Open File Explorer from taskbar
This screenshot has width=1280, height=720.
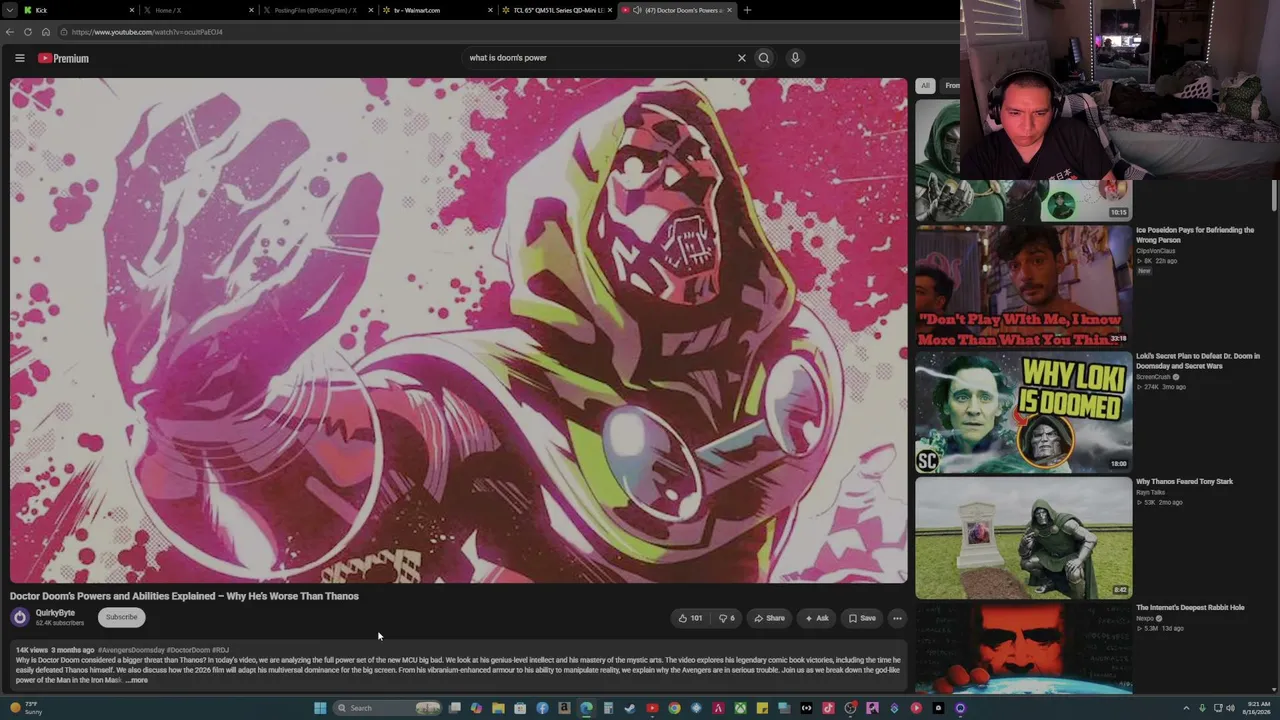click(498, 708)
